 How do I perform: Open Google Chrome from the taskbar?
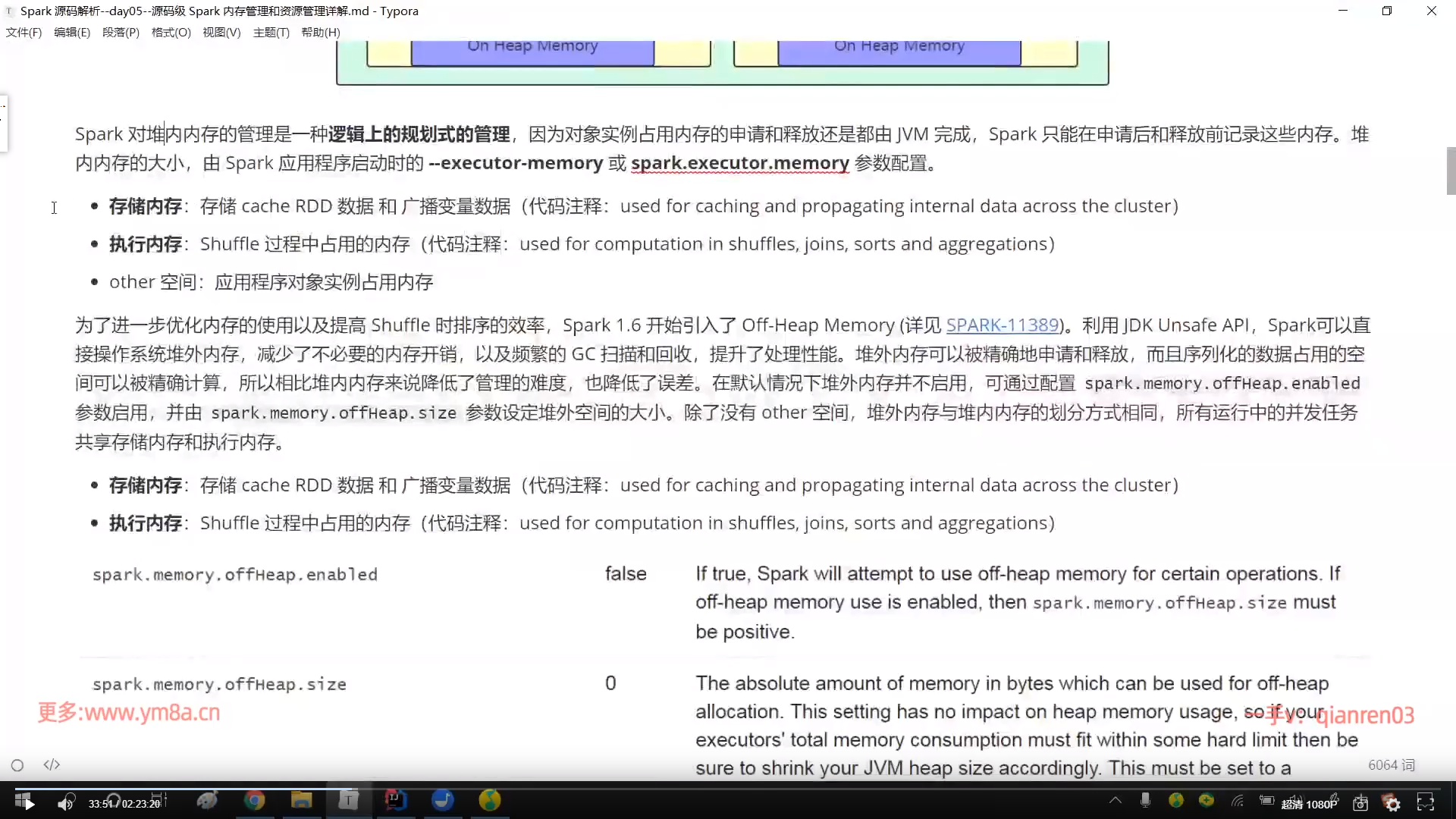tap(254, 800)
